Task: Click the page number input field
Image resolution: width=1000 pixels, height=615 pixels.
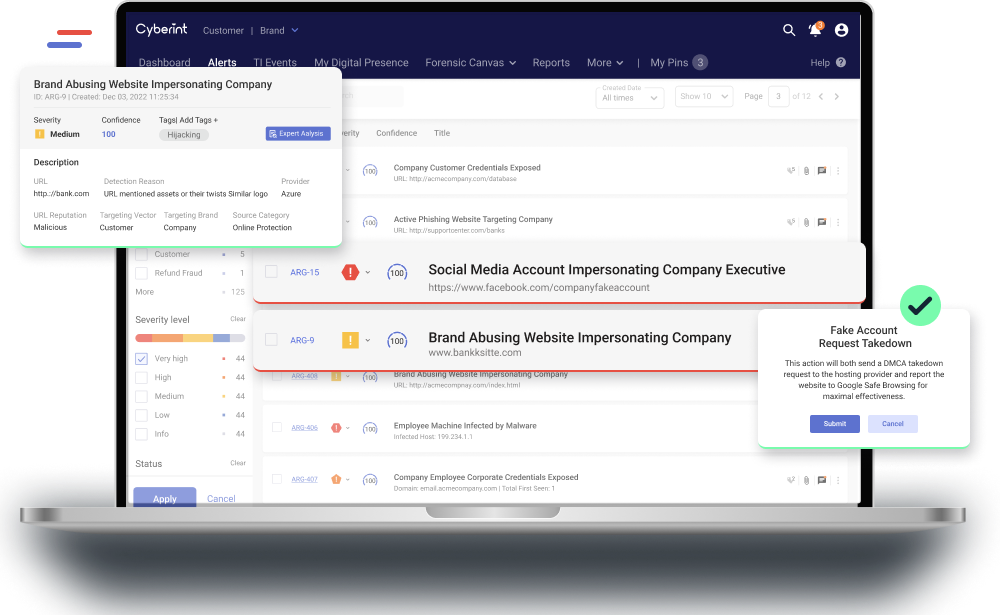Action: click(x=778, y=96)
